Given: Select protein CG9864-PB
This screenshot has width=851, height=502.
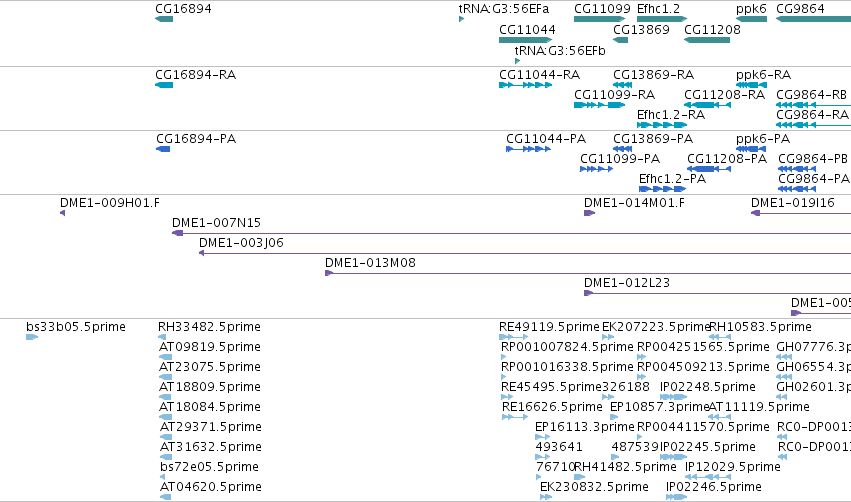Looking at the screenshot, I should [x=813, y=158].
